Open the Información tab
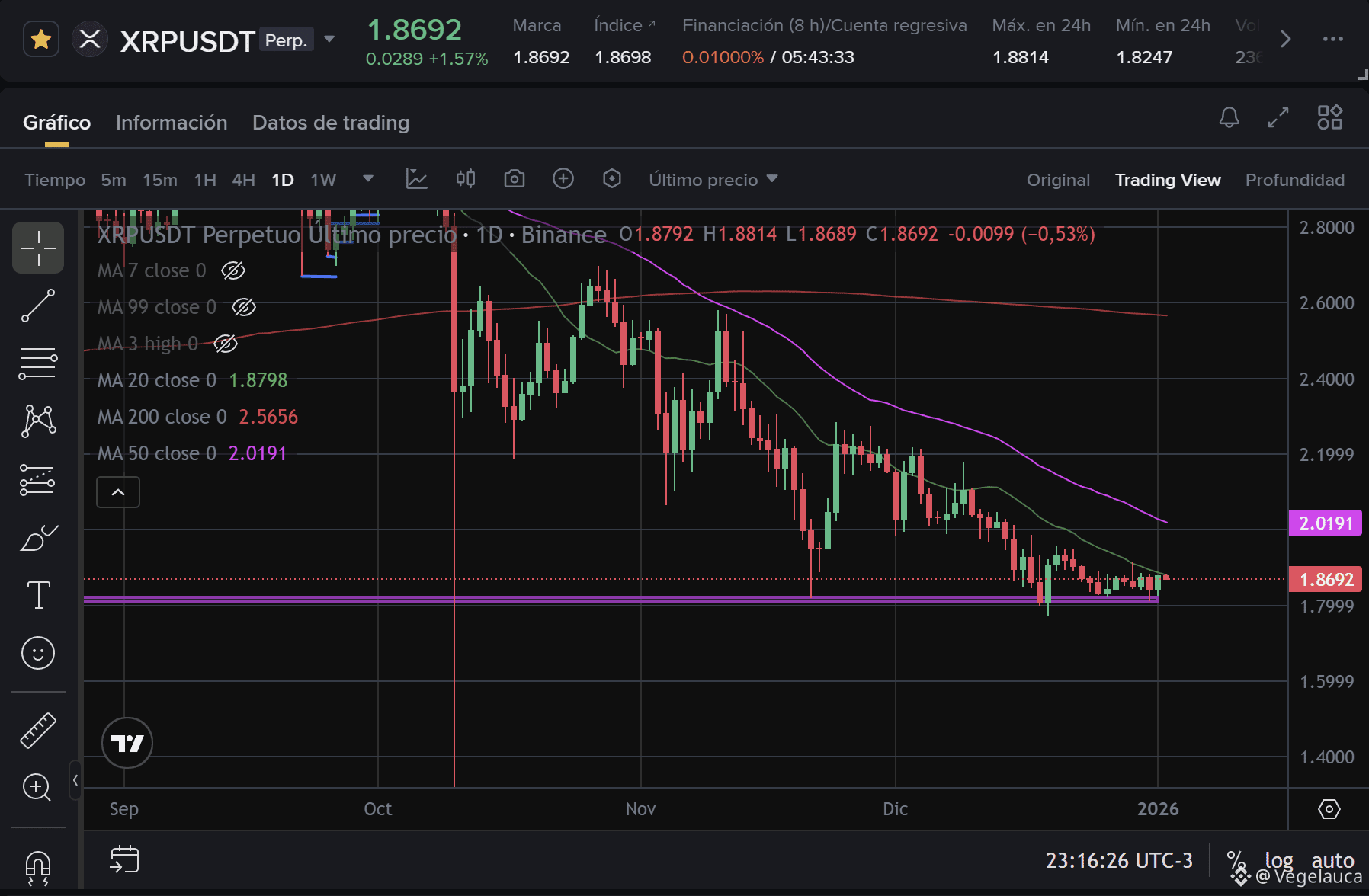The width and height of the screenshot is (1369, 896). pyautogui.click(x=172, y=123)
